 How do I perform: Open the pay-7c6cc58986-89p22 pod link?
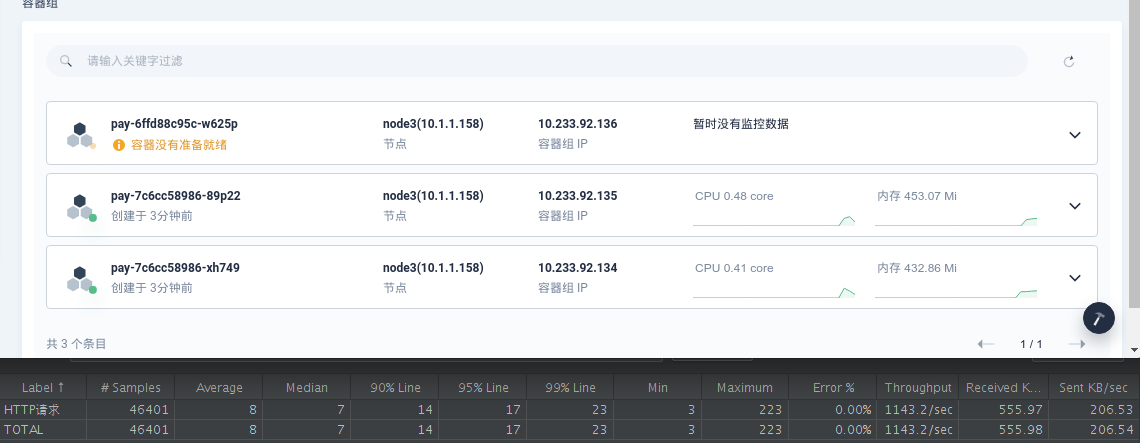(176, 196)
